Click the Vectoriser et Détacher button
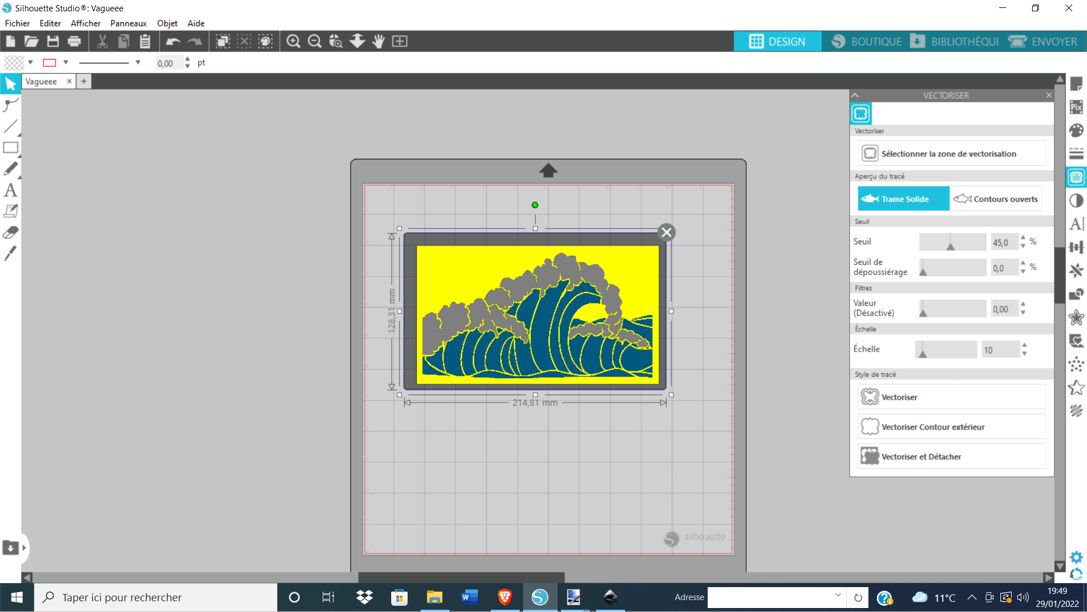 tap(951, 457)
